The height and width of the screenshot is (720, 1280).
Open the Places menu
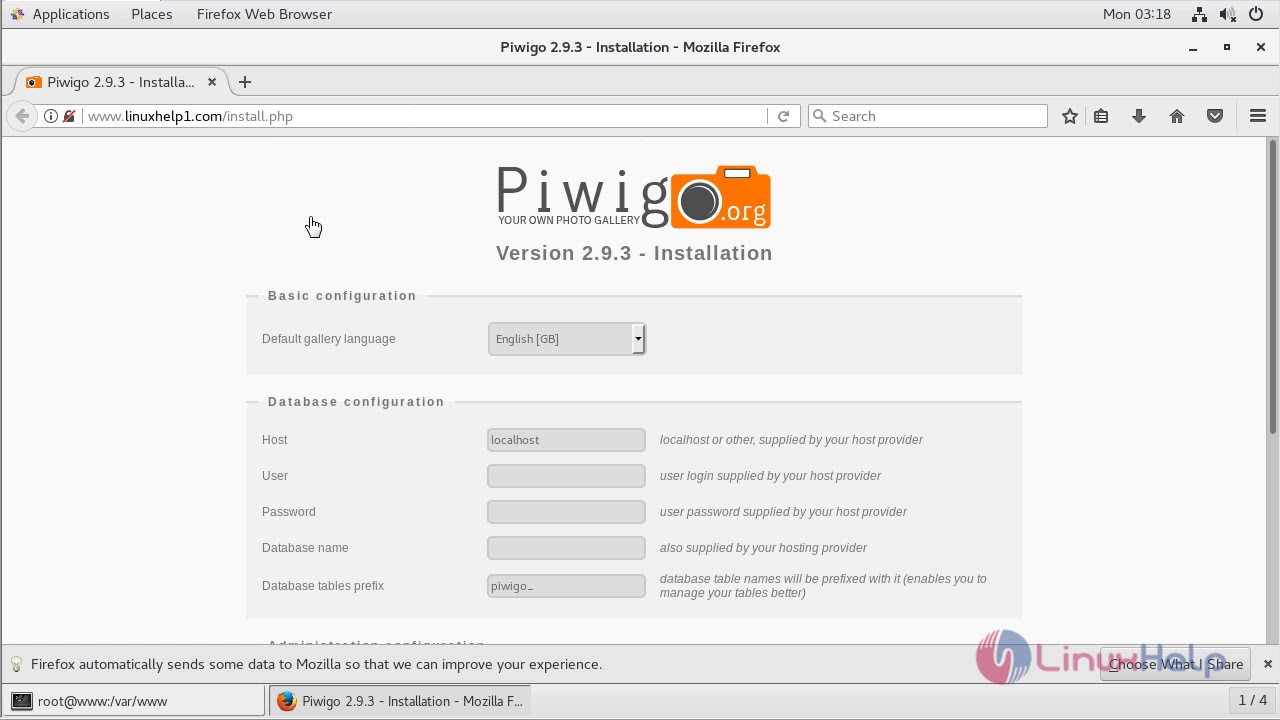152,14
